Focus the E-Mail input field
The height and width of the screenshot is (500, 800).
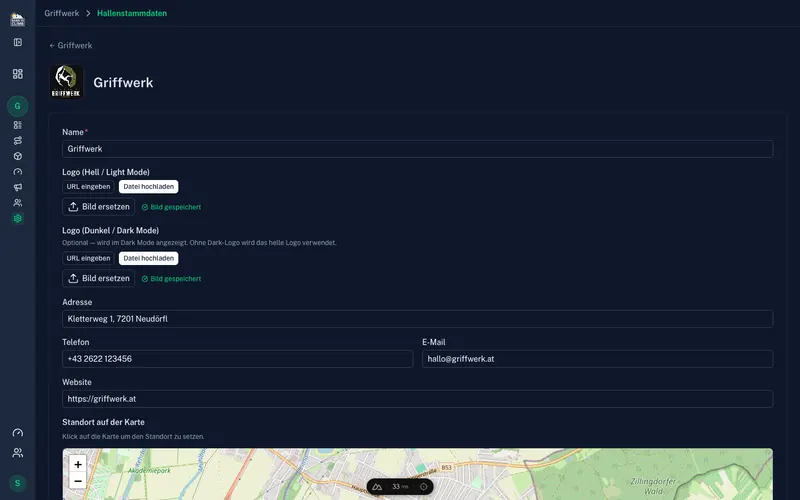coord(597,359)
